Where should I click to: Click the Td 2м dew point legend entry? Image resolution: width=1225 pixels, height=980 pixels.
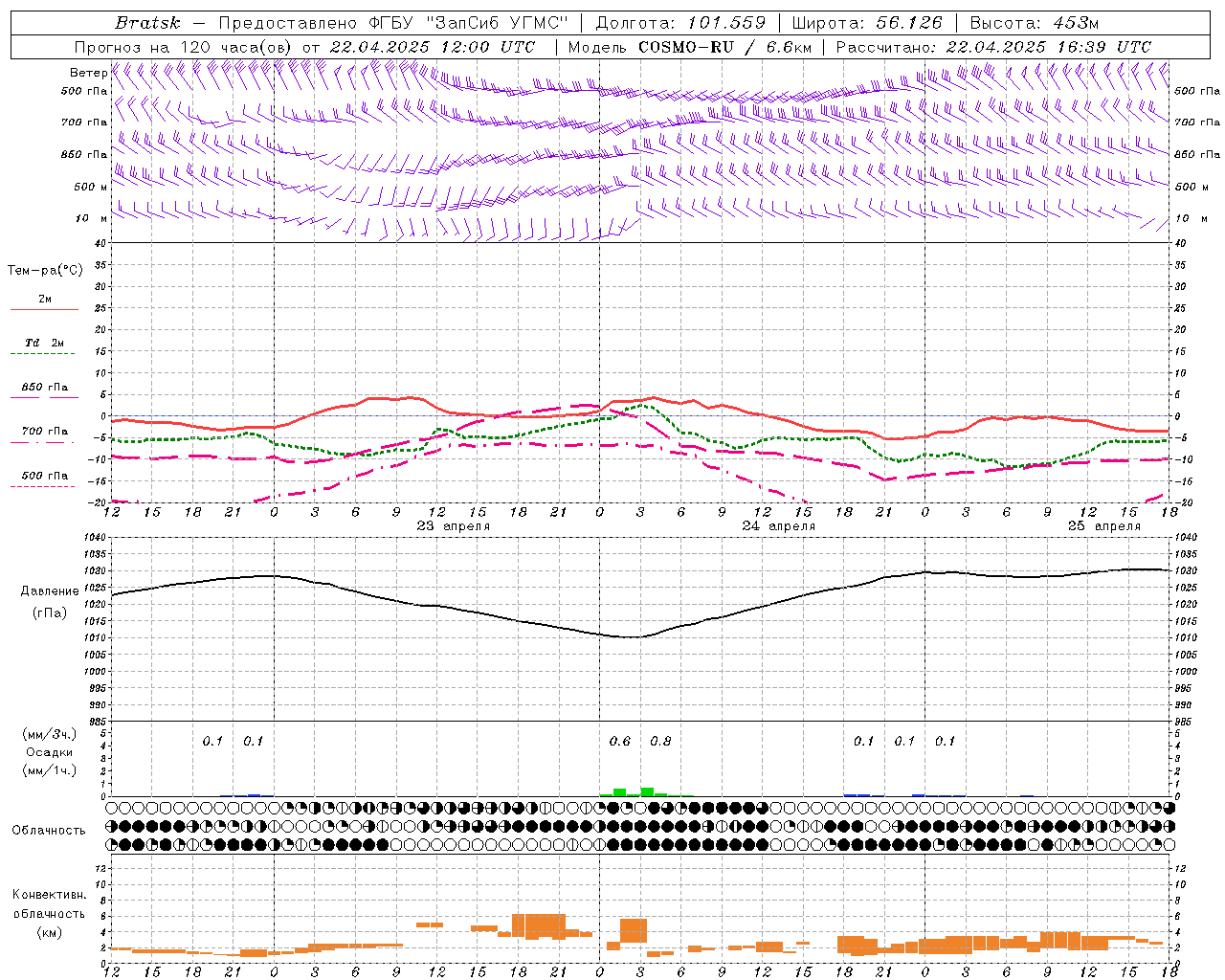tap(45, 343)
